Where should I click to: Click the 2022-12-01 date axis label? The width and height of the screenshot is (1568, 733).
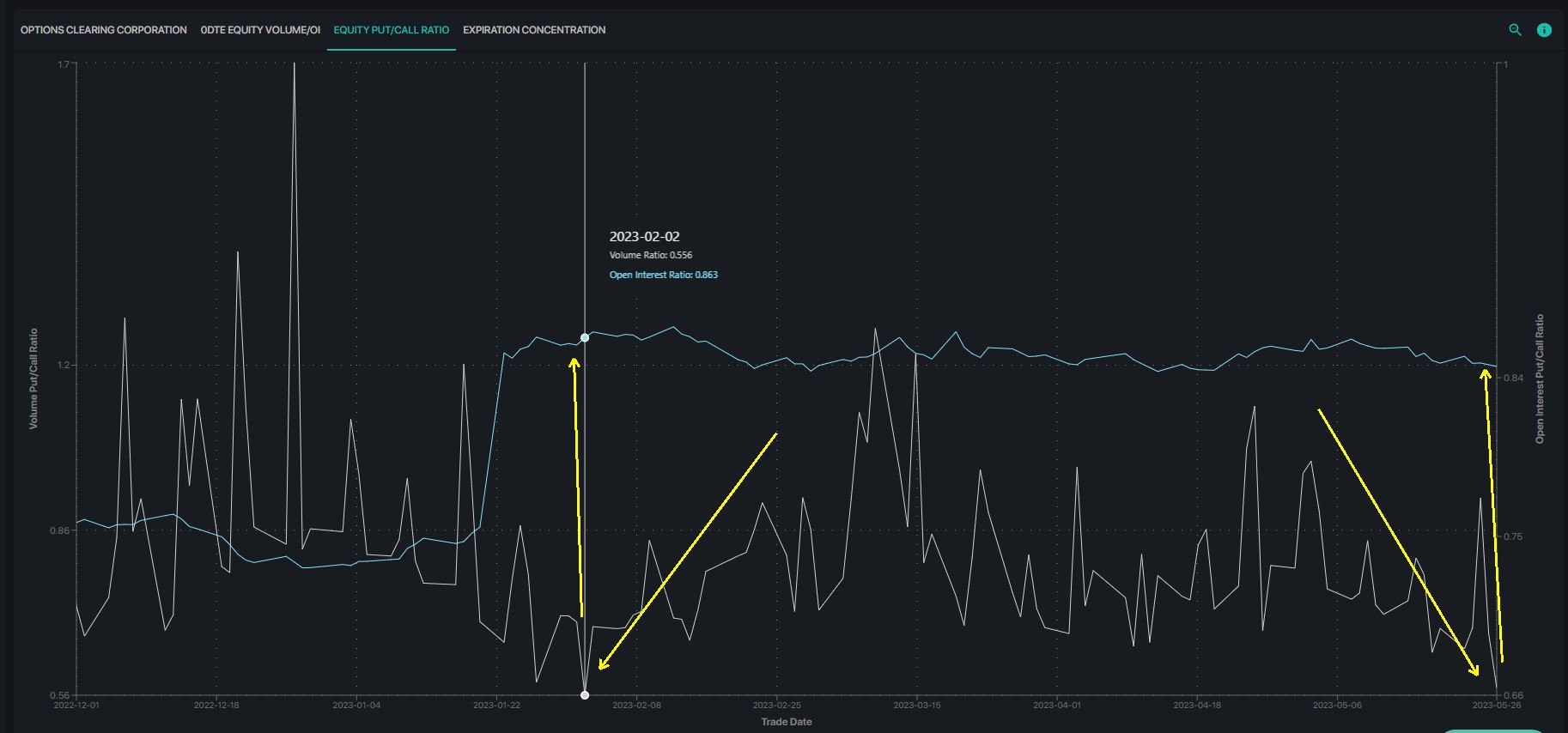coord(76,706)
